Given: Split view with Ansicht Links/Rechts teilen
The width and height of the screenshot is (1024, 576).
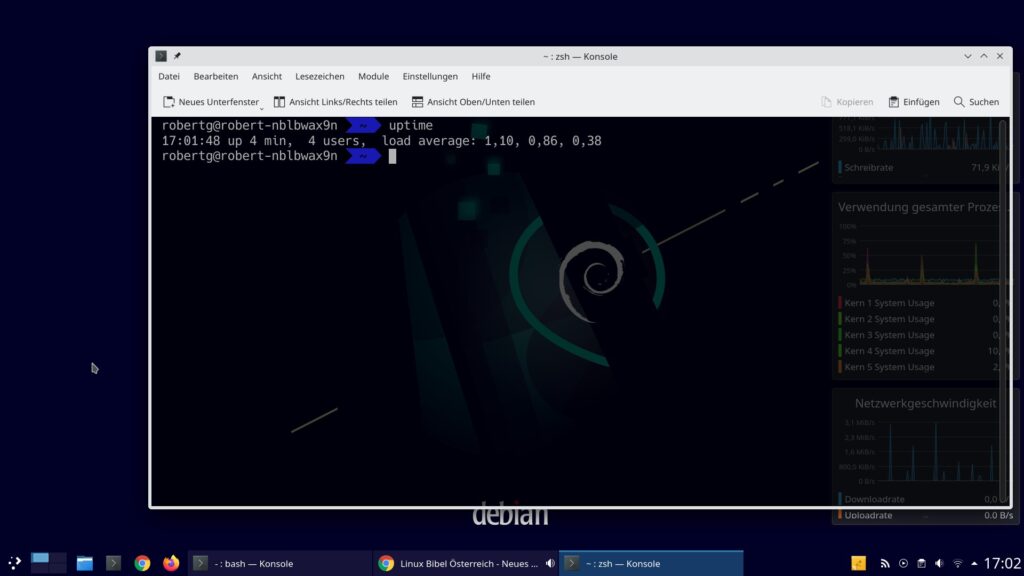Looking at the screenshot, I should pyautogui.click(x=335, y=102).
